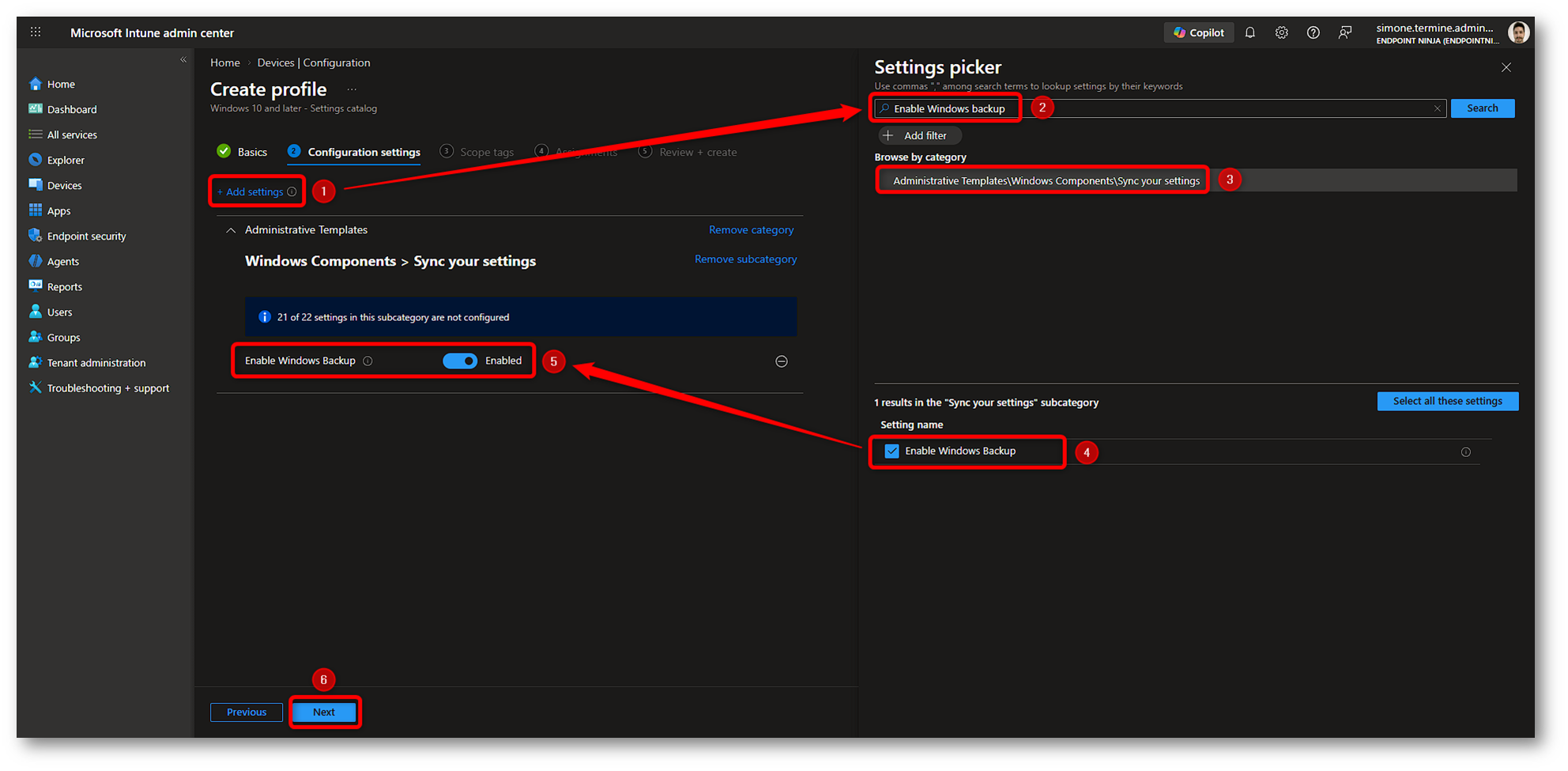Click Remove category link
The height and width of the screenshot is (771, 1568).
click(752, 230)
